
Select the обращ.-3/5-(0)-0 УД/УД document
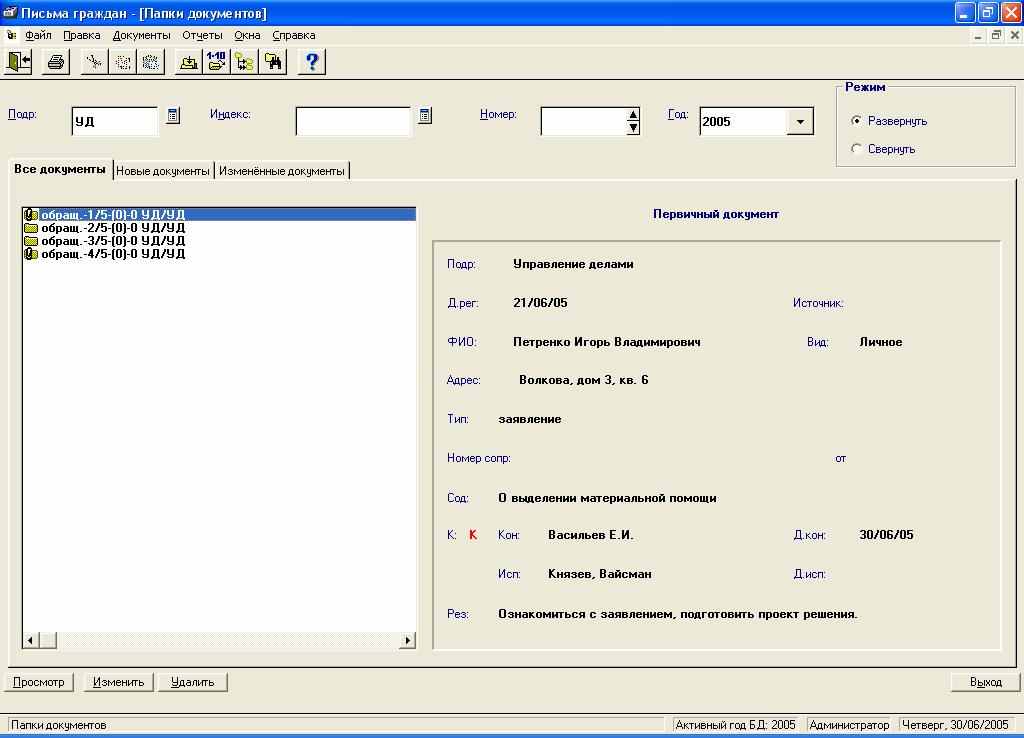[113, 241]
